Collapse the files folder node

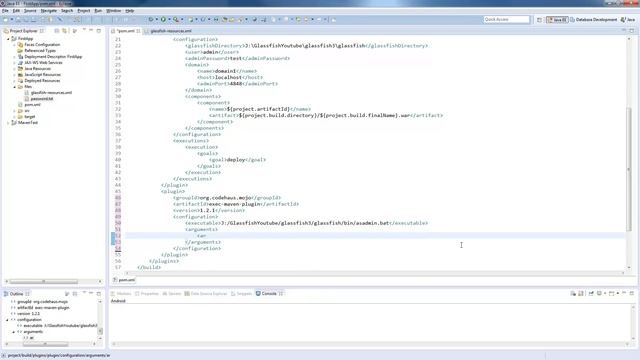click(x=15, y=87)
